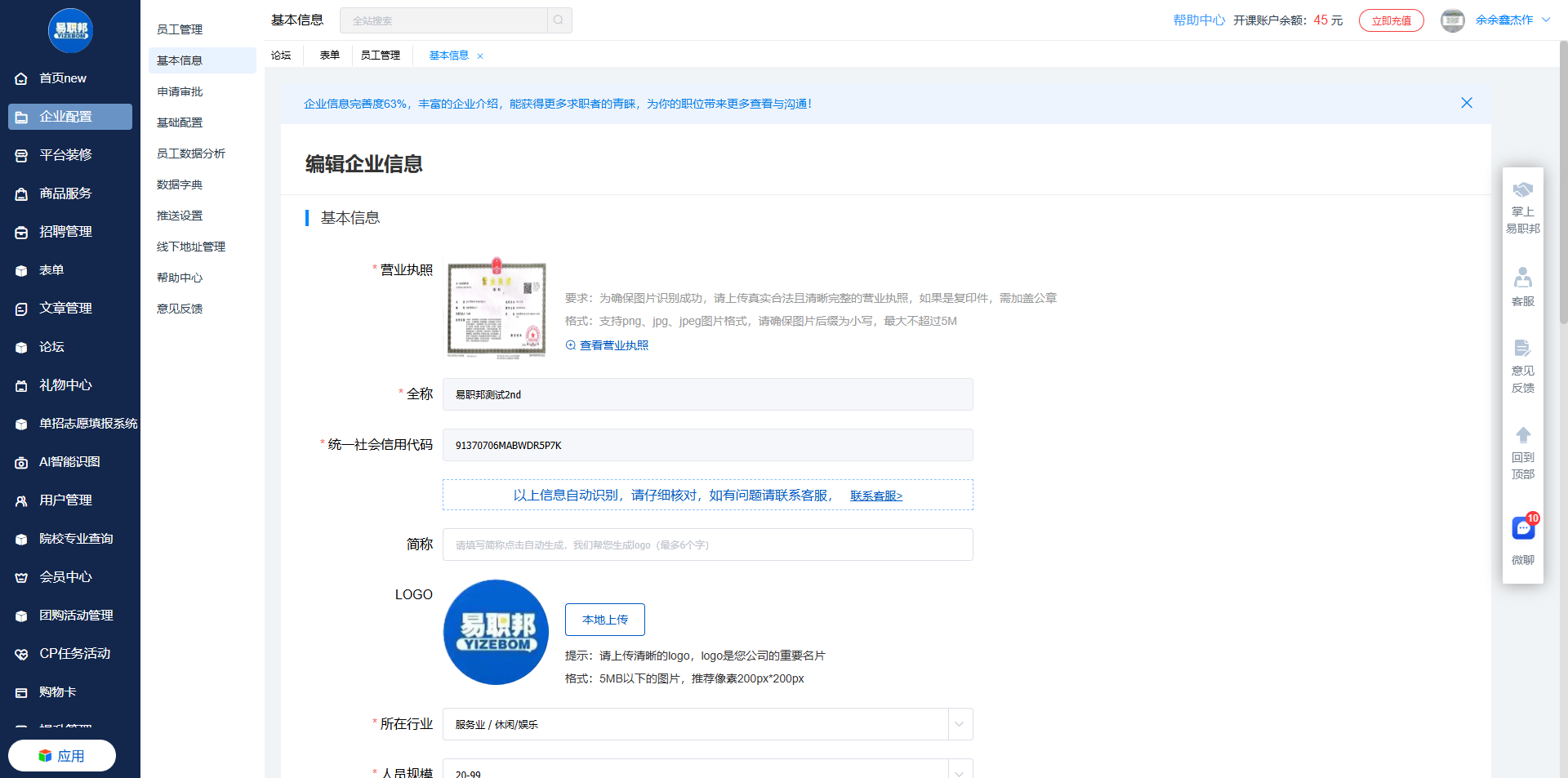Click the 立即充值 button
This screenshot has width=1568, height=778.
(x=1391, y=20)
